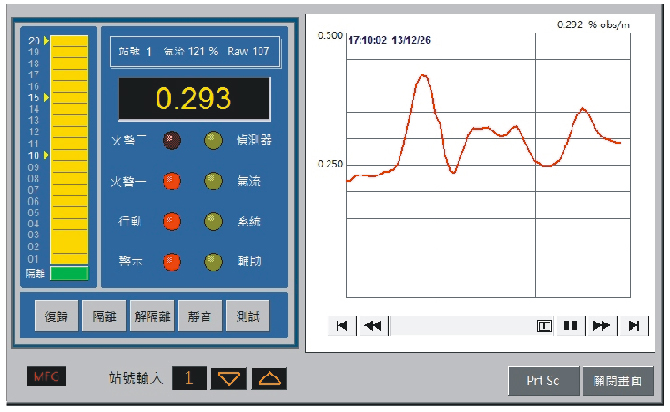Rewind the trend chart playback
The image size is (670, 412).
point(372,325)
